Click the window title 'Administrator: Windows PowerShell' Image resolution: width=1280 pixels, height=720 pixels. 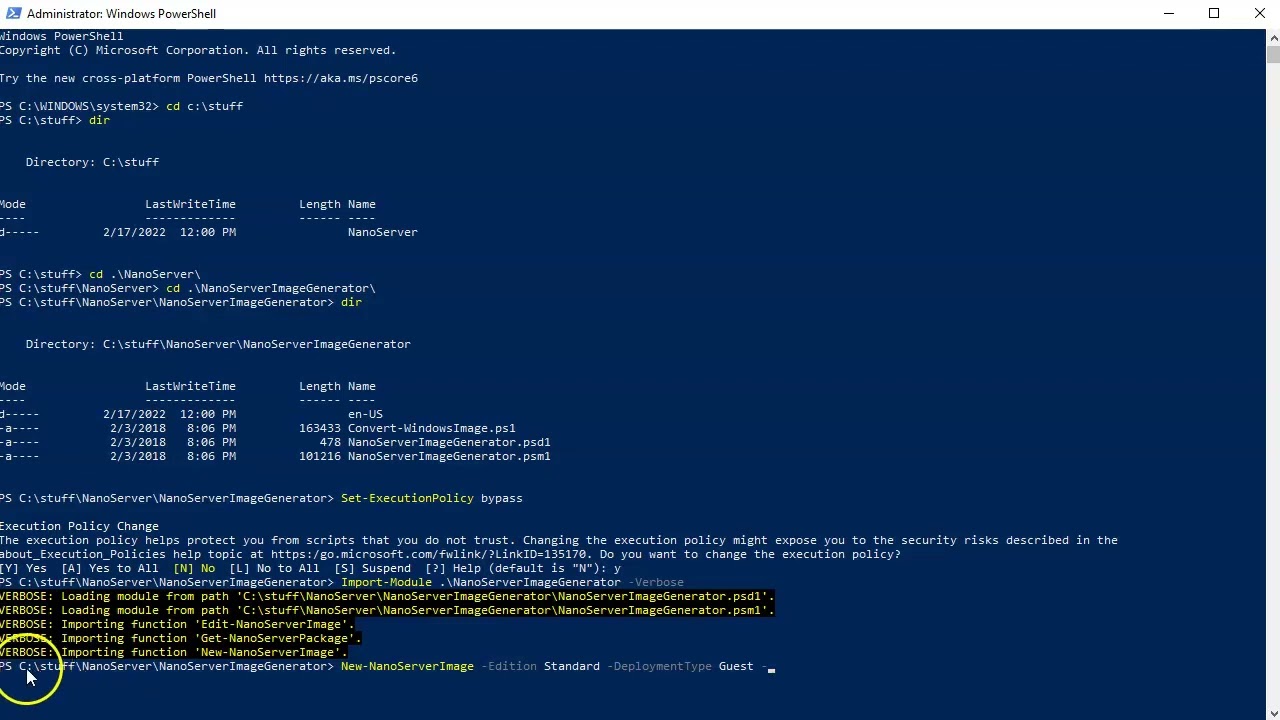(x=121, y=13)
